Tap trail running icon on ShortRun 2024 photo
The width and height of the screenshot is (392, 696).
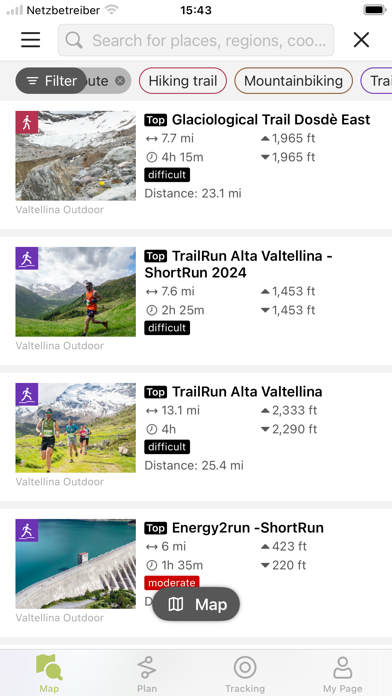(27, 258)
